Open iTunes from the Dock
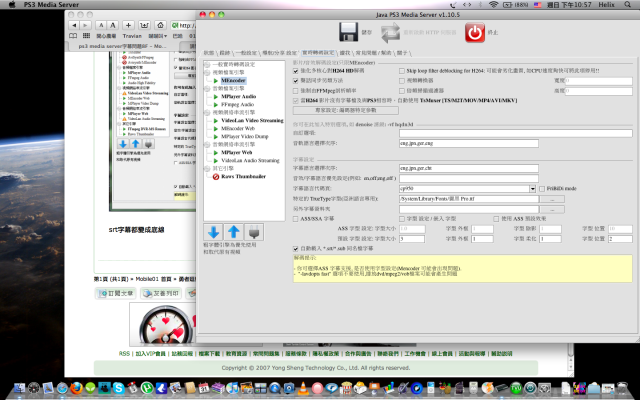 pyautogui.click(x=232, y=387)
